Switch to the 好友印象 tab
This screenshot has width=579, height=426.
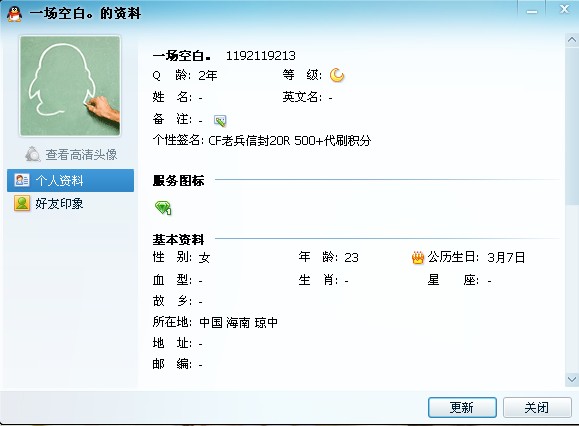tap(71, 203)
